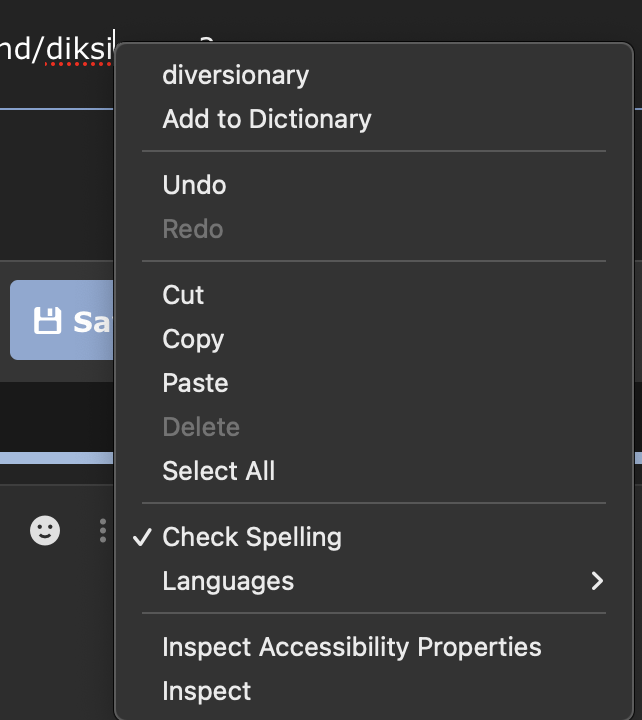The height and width of the screenshot is (720, 642).
Task: Click the checkmark beside Check Spelling
Action: click(x=142, y=537)
